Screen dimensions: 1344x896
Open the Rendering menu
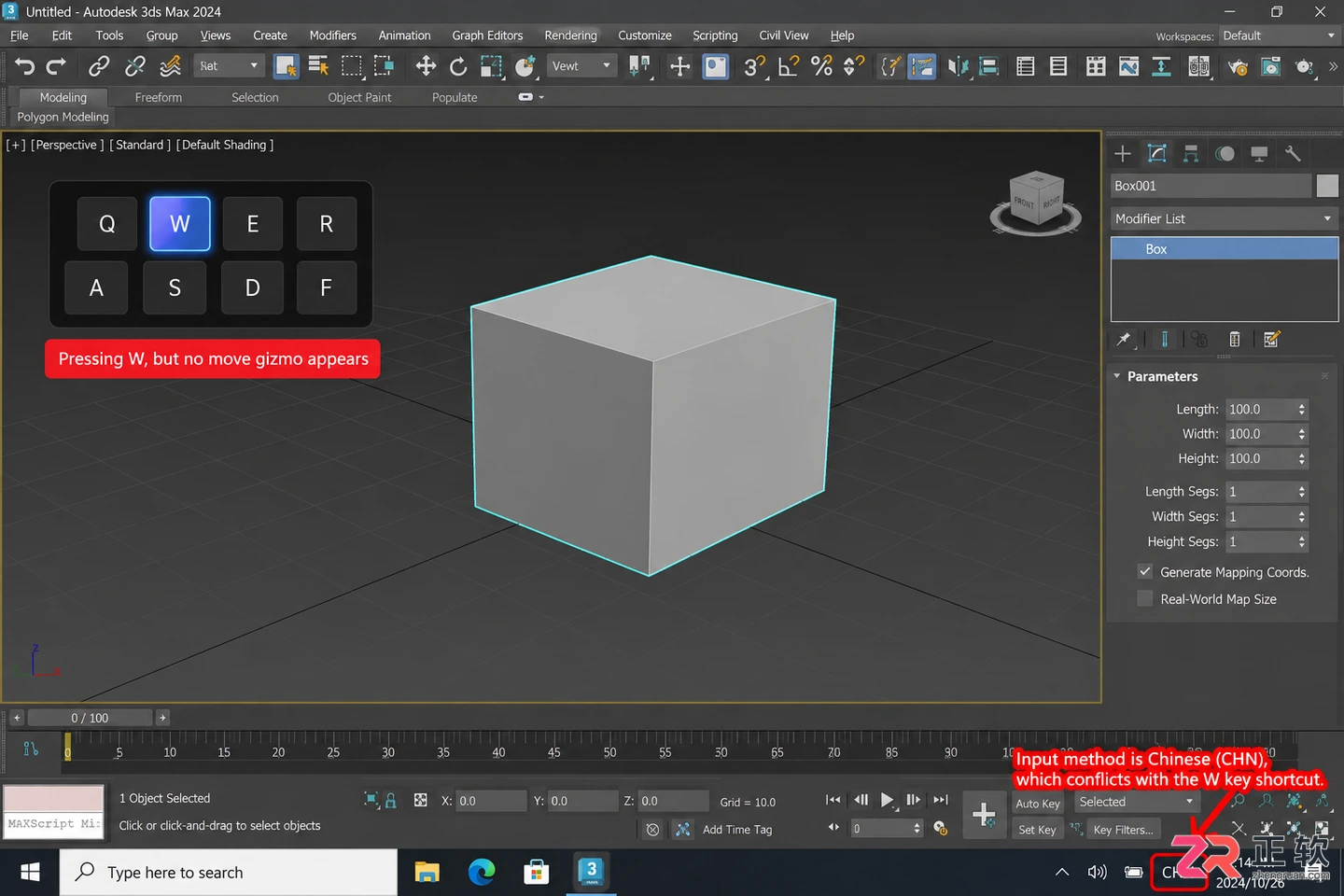click(x=570, y=35)
